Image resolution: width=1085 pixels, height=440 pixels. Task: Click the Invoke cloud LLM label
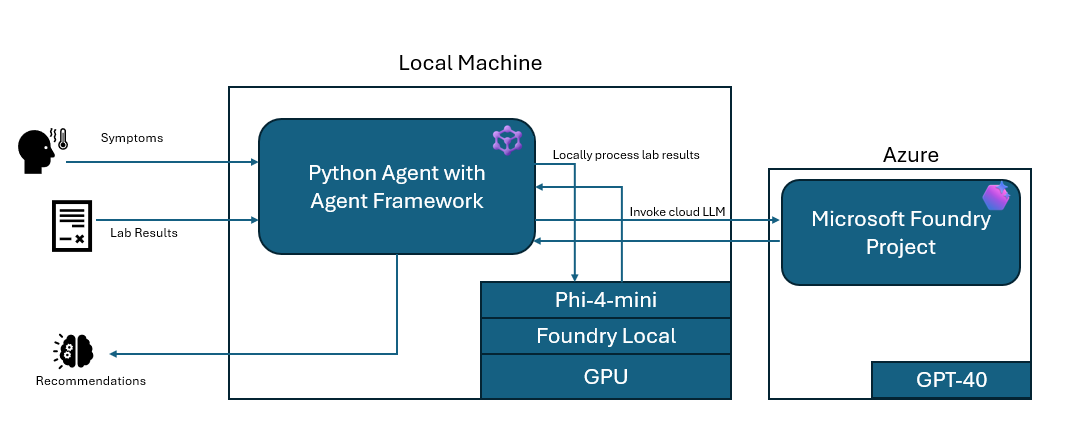677,211
